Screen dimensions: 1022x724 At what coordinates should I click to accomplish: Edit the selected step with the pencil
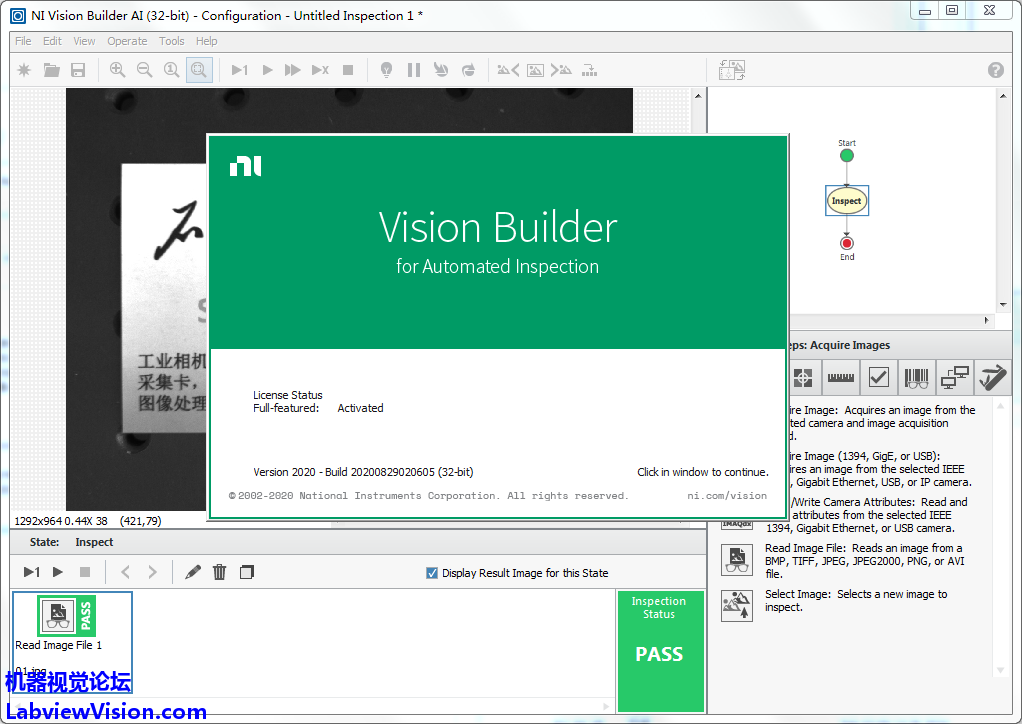[x=193, y=572]
